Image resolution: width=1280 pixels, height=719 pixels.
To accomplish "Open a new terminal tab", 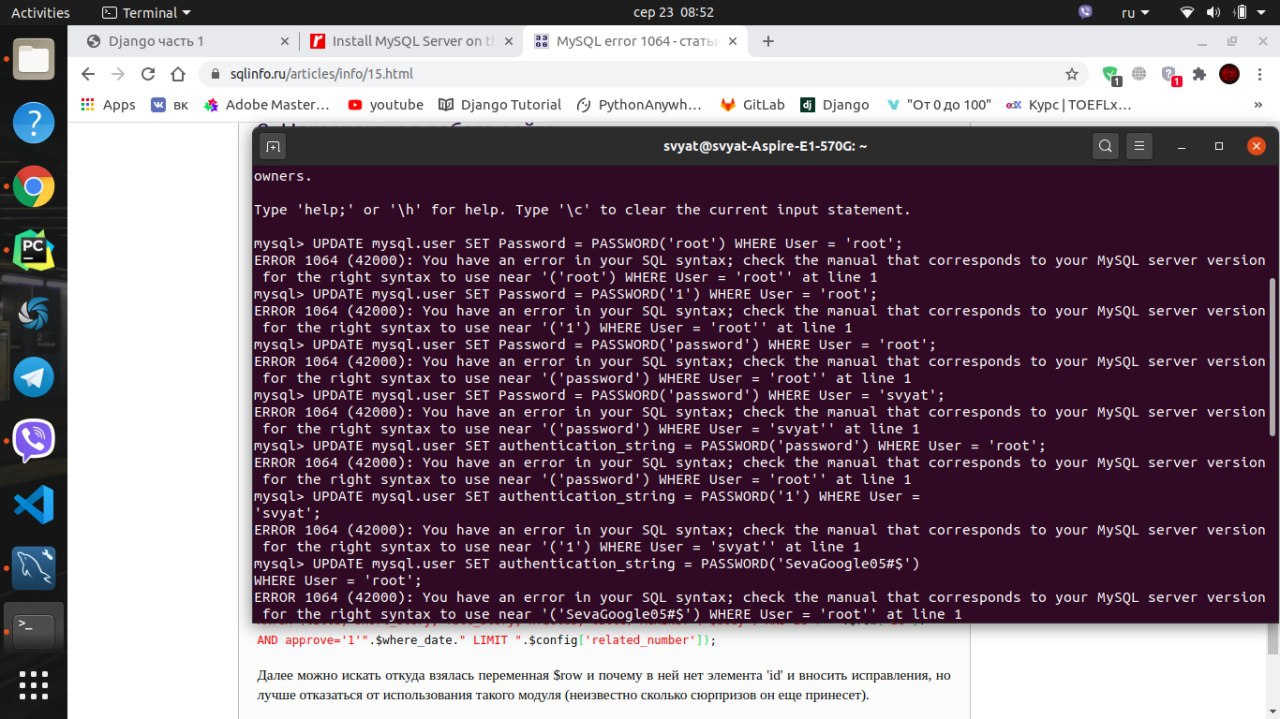I will click(272, 146).
